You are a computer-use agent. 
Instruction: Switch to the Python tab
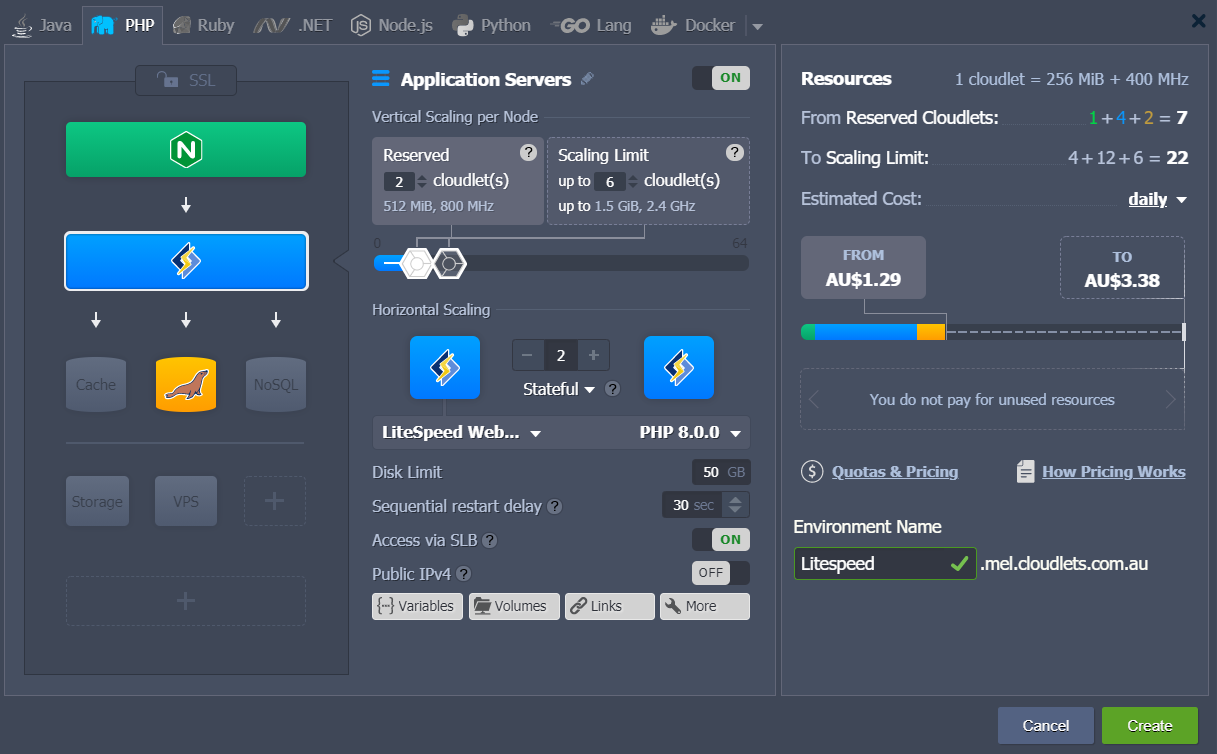[492, 25]
